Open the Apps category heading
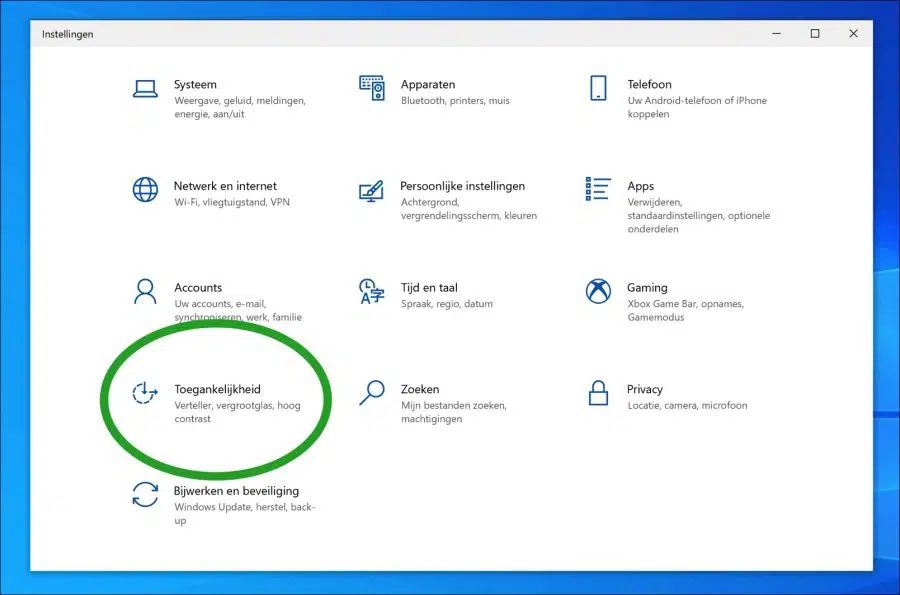The image size is (900, 595). click(x=641, y=186)
